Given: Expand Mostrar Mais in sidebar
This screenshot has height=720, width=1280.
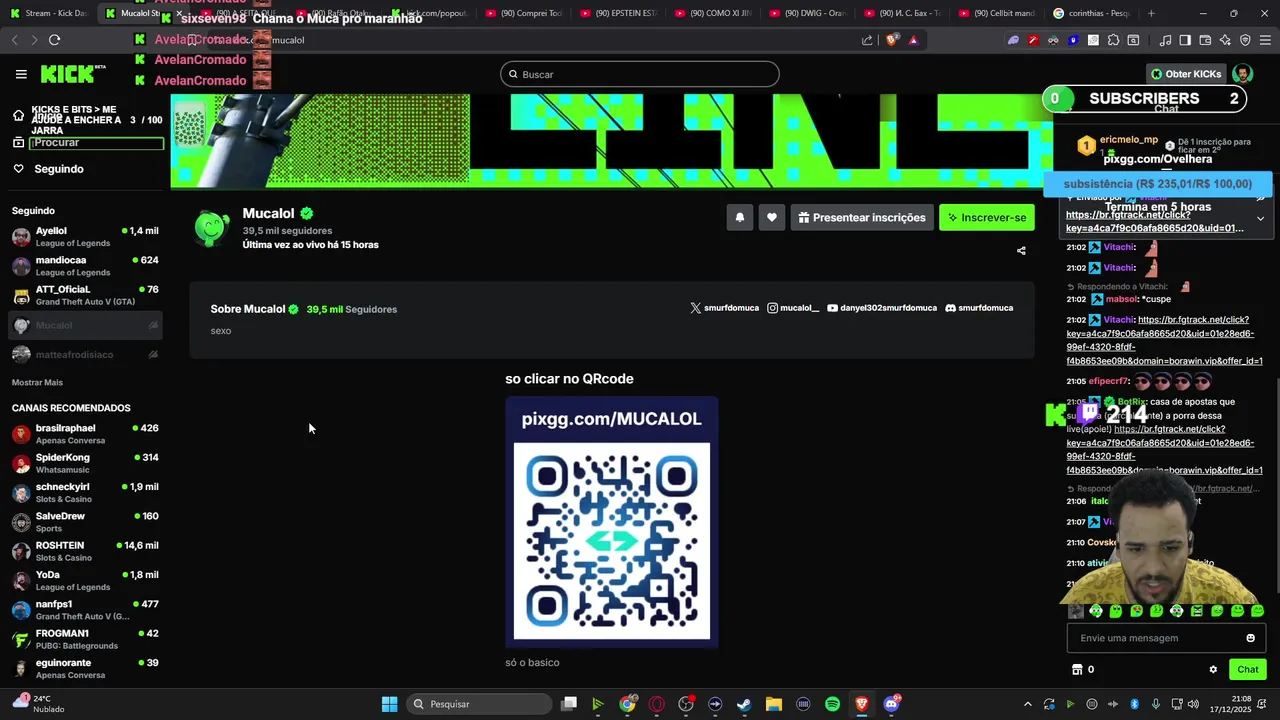Looking at the screenshot, I should coord(37,382).
